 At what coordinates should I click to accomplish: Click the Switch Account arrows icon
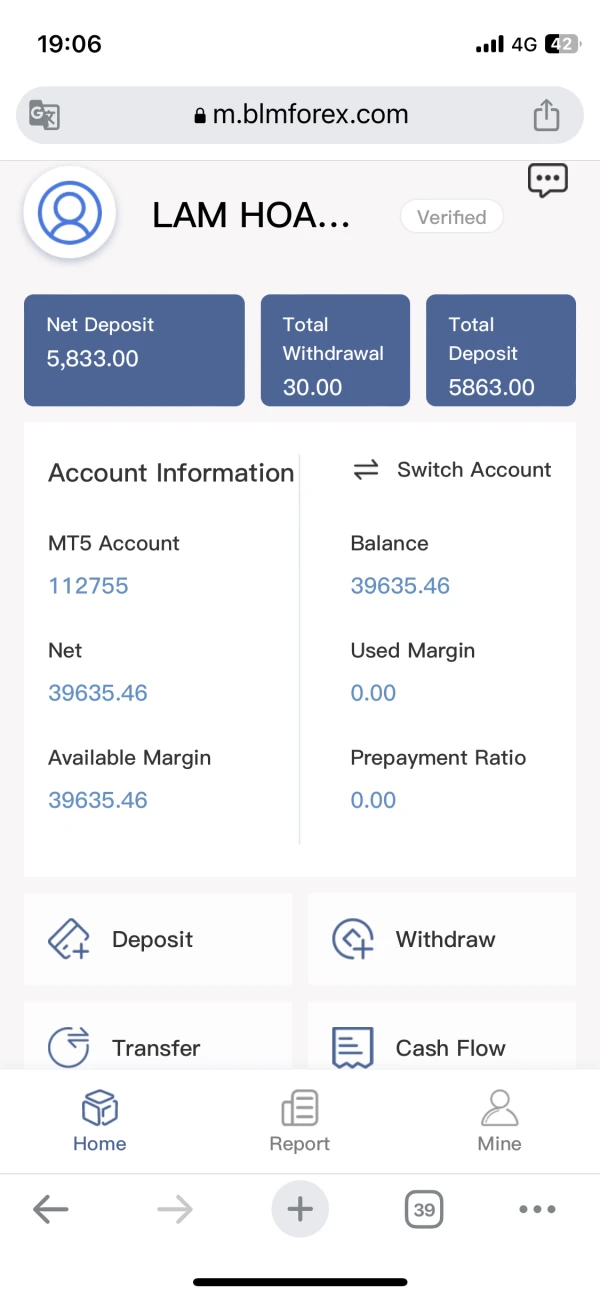click(x=366, y=470)
